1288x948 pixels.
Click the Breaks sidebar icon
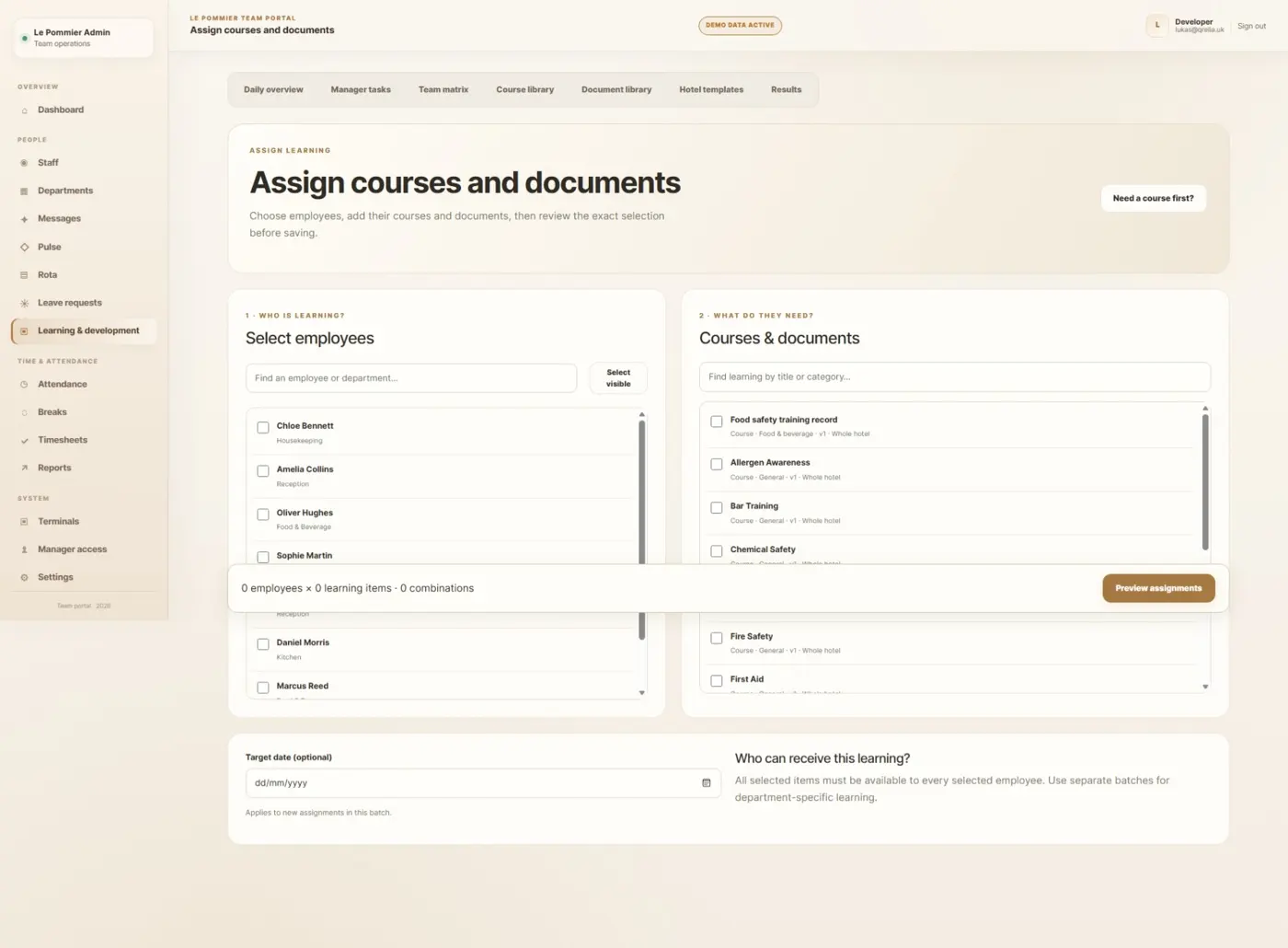point(24,412)
